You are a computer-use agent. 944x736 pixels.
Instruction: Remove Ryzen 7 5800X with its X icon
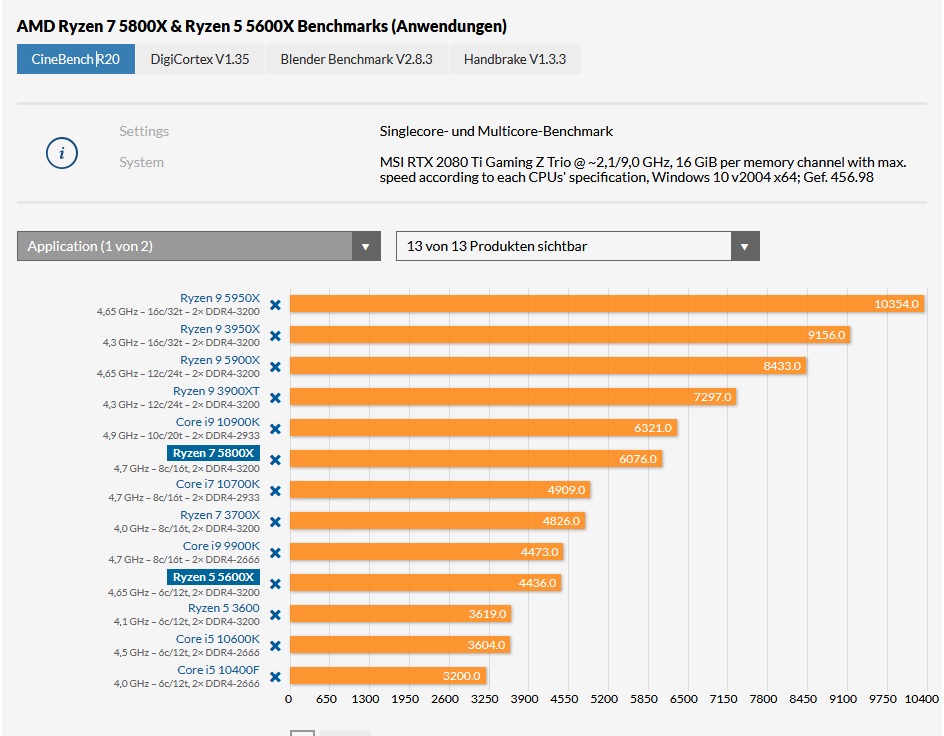275,460
